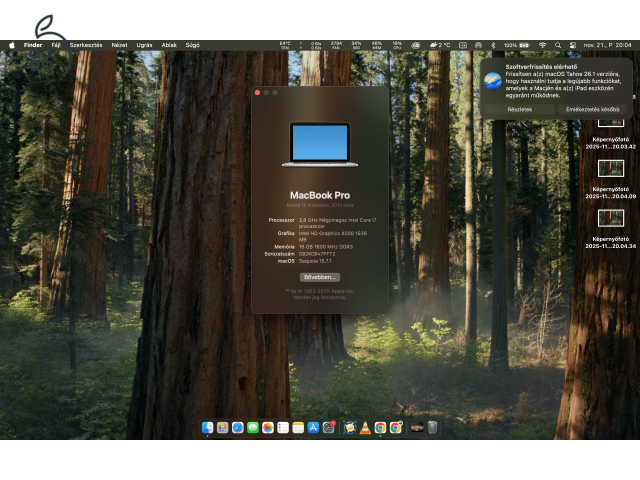Click the MacBook Pro laptop image
Image resolution: width=640 pixels, height=480 pixels.
tap(320, 144)
